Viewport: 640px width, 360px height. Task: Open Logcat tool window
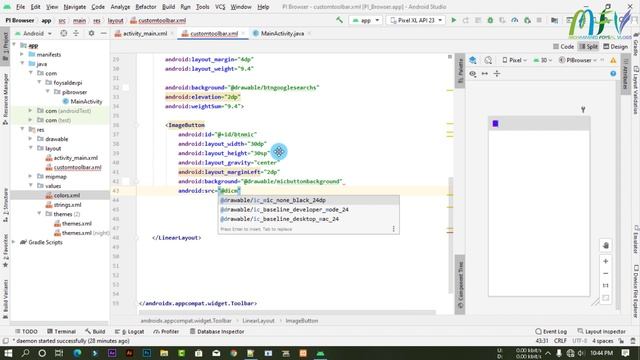(x=129, y=331)
